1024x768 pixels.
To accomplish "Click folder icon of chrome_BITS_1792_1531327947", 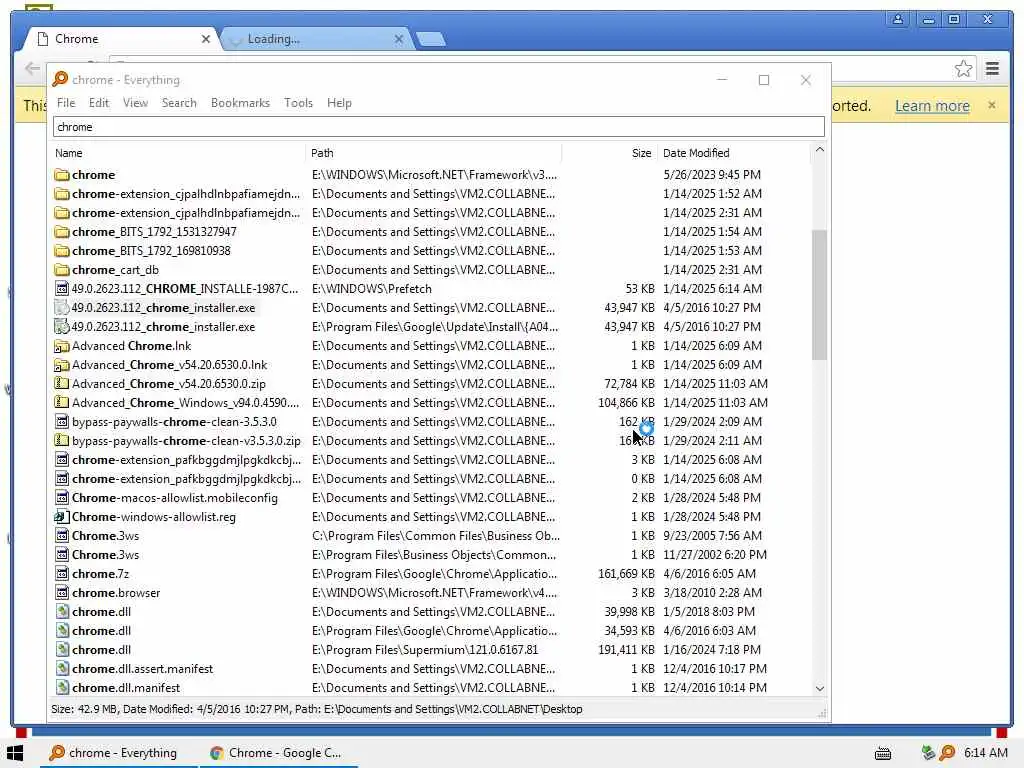I will click(62, 232).
